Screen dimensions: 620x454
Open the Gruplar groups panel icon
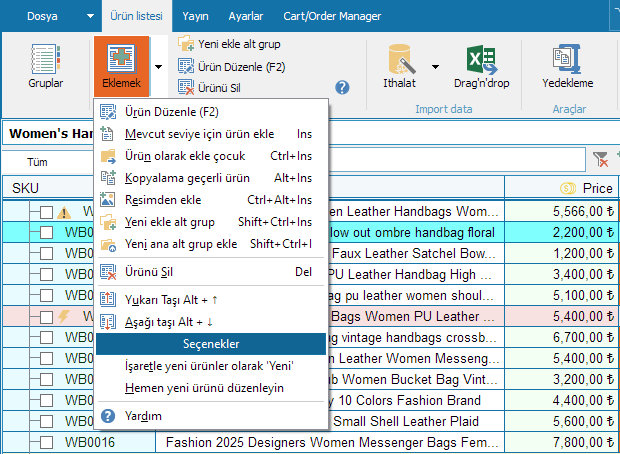(45, 66)
